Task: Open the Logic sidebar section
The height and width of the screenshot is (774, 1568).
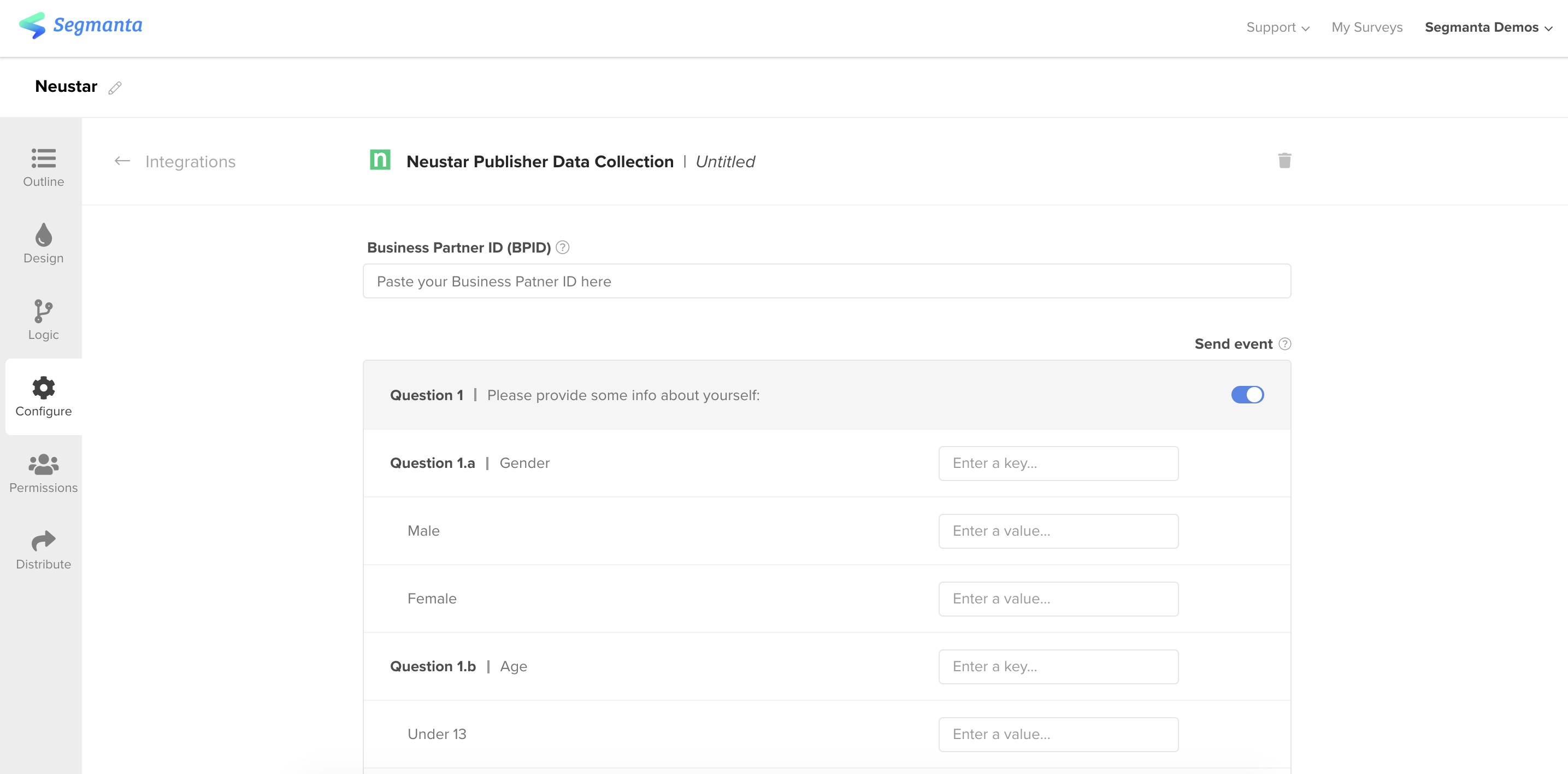Action: (x=43, y=320)
